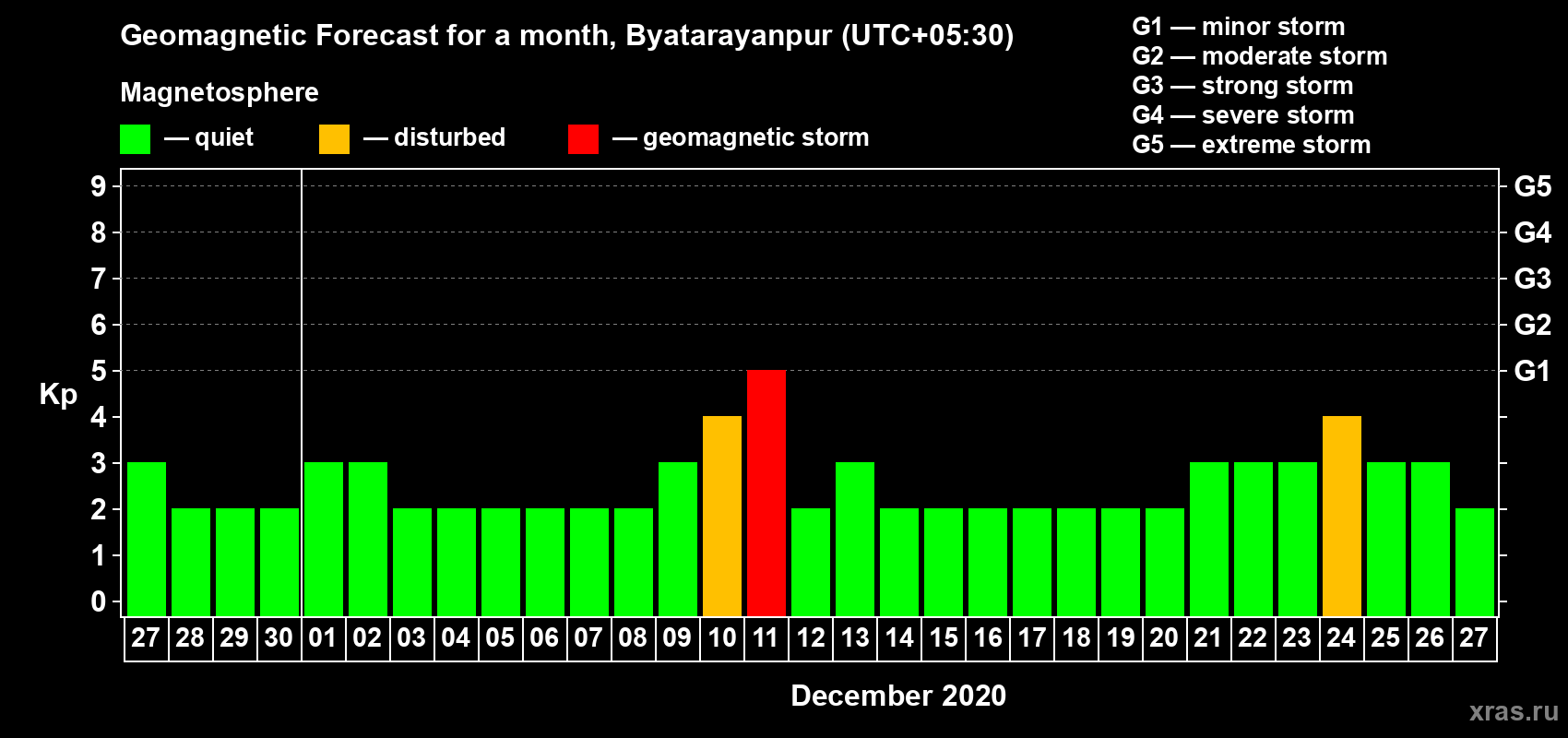Click the final date label 27 for December
Screen dimensions: 1568x738
coord(1474,638)
